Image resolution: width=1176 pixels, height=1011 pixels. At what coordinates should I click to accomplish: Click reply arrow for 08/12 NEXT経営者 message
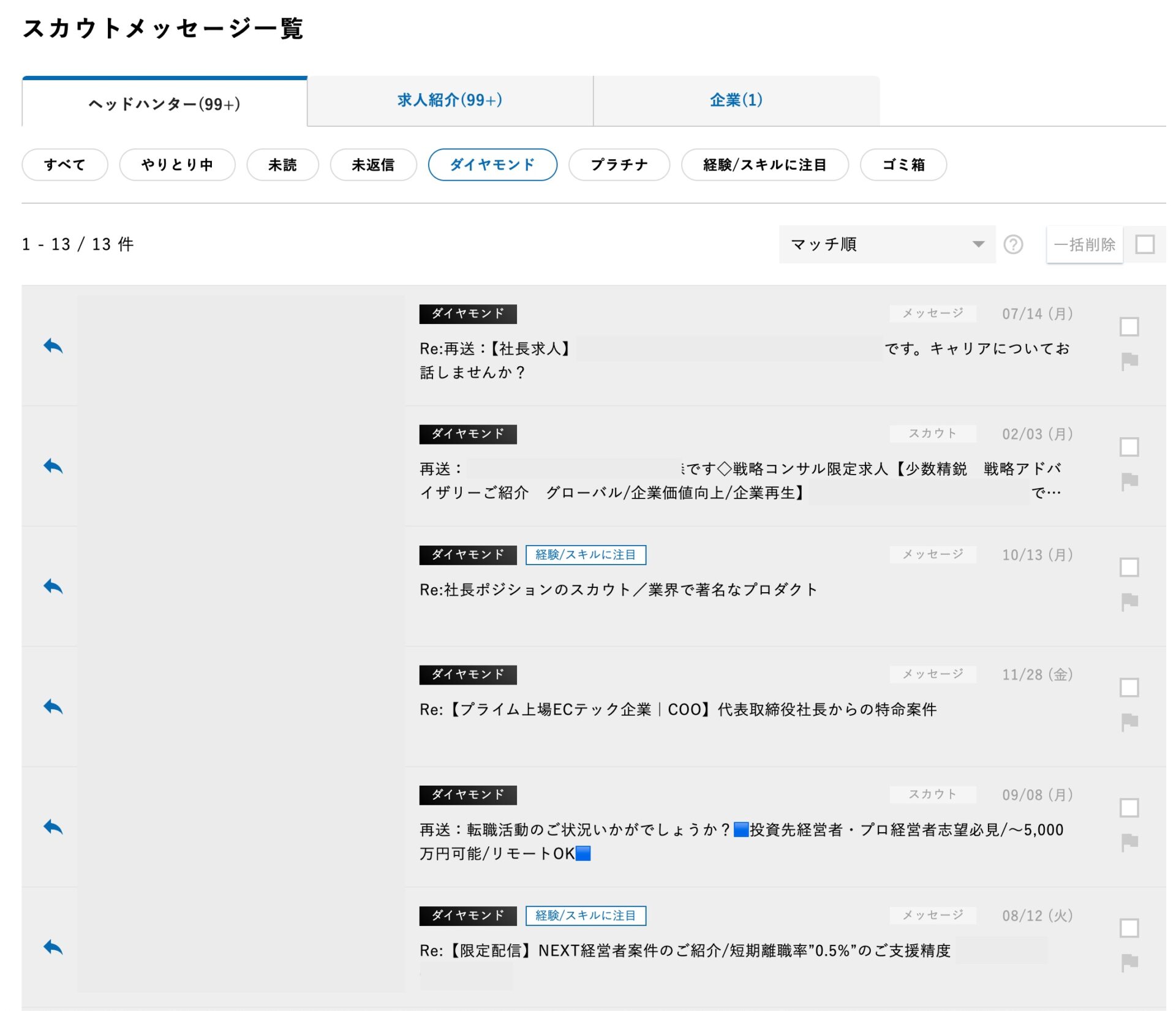53,947
